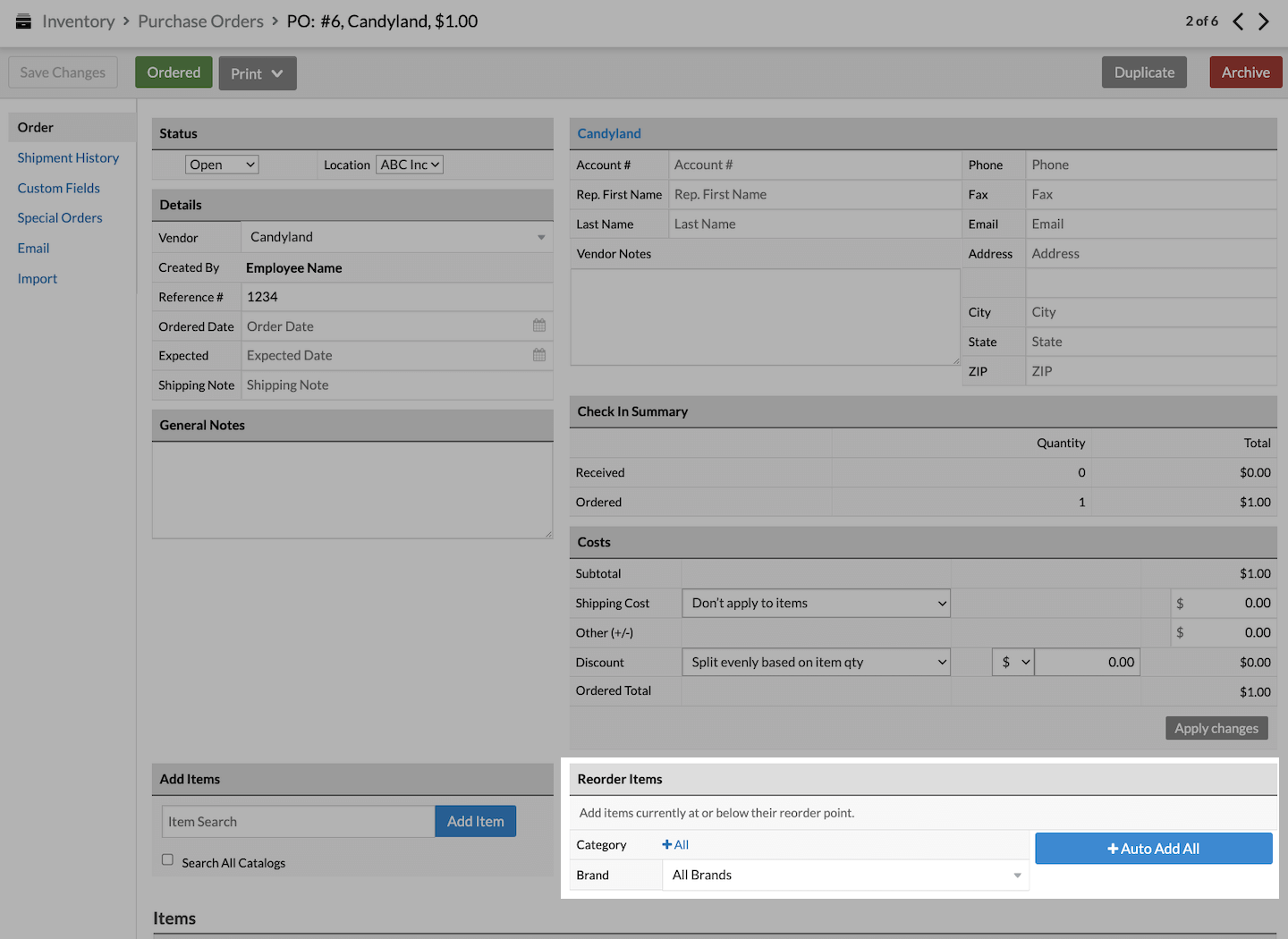Expand the Location ABC Inc dropdown
This screenshot has width=1288, height=939.
410,165
